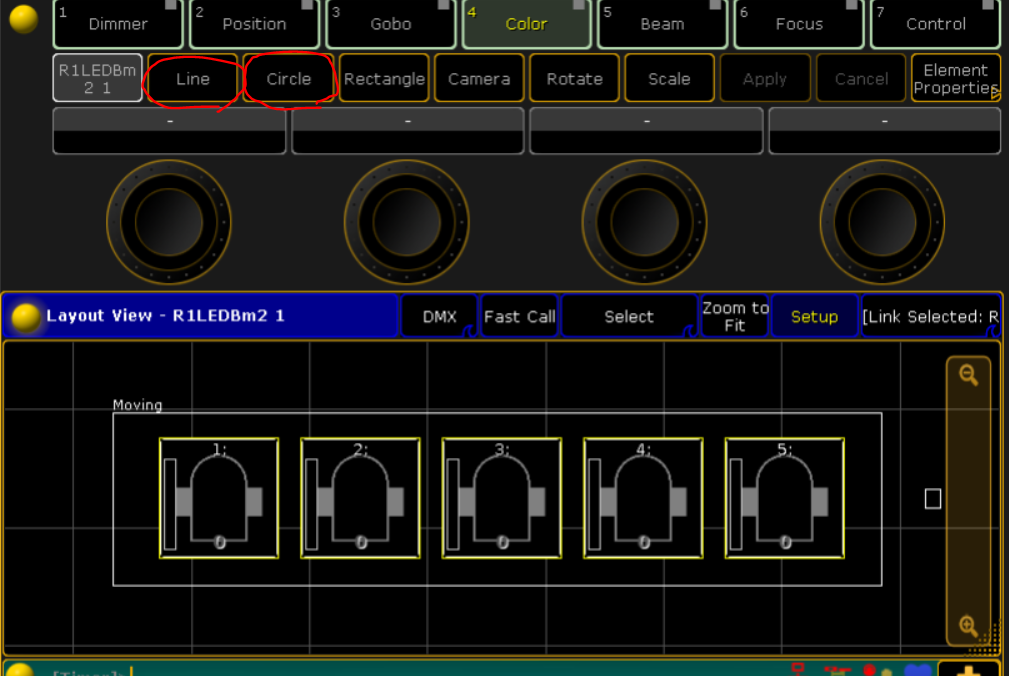Click the Camera button
1009x676 pixels.
pos(479,78)
